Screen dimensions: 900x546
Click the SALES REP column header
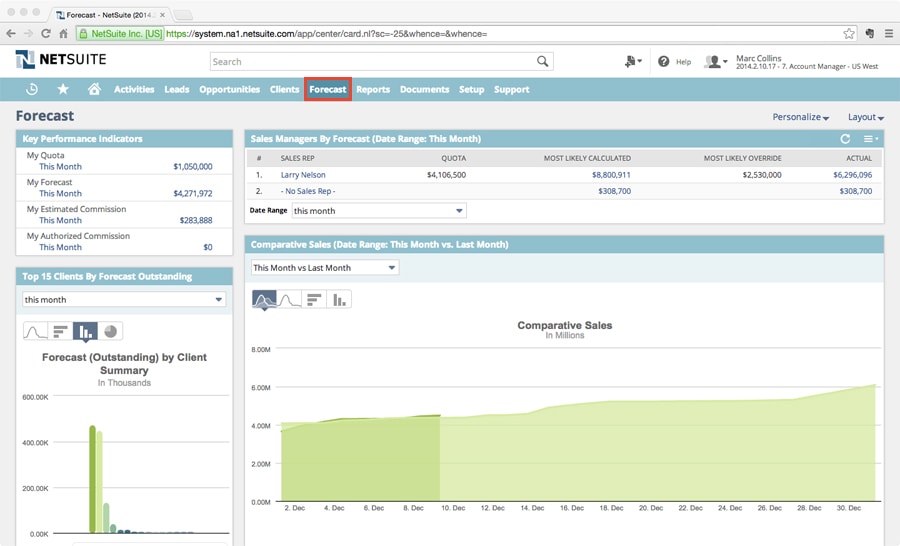click(x=297, y=158)
